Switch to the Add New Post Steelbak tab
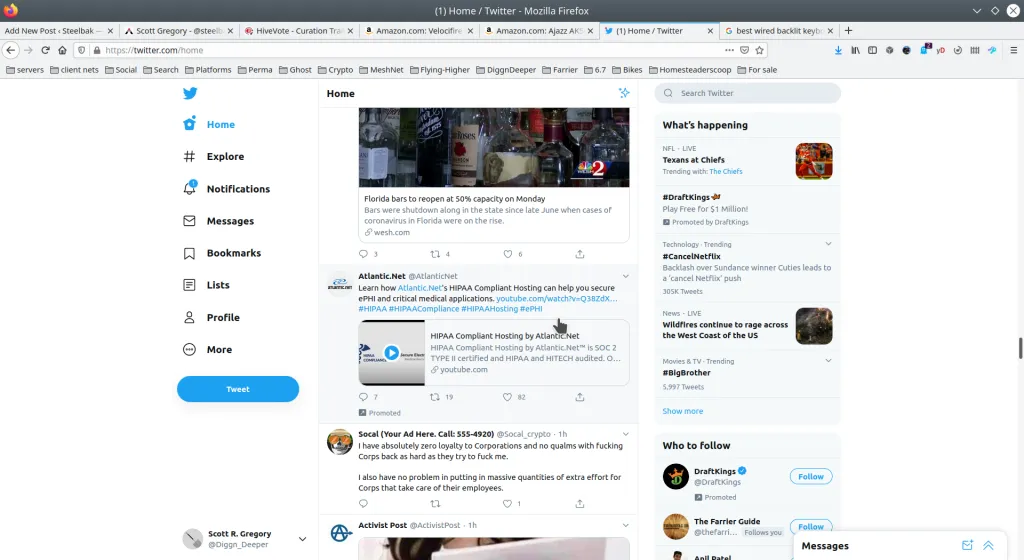The width and height of the screenshot is (1024, 560). (x=57, y=31)
